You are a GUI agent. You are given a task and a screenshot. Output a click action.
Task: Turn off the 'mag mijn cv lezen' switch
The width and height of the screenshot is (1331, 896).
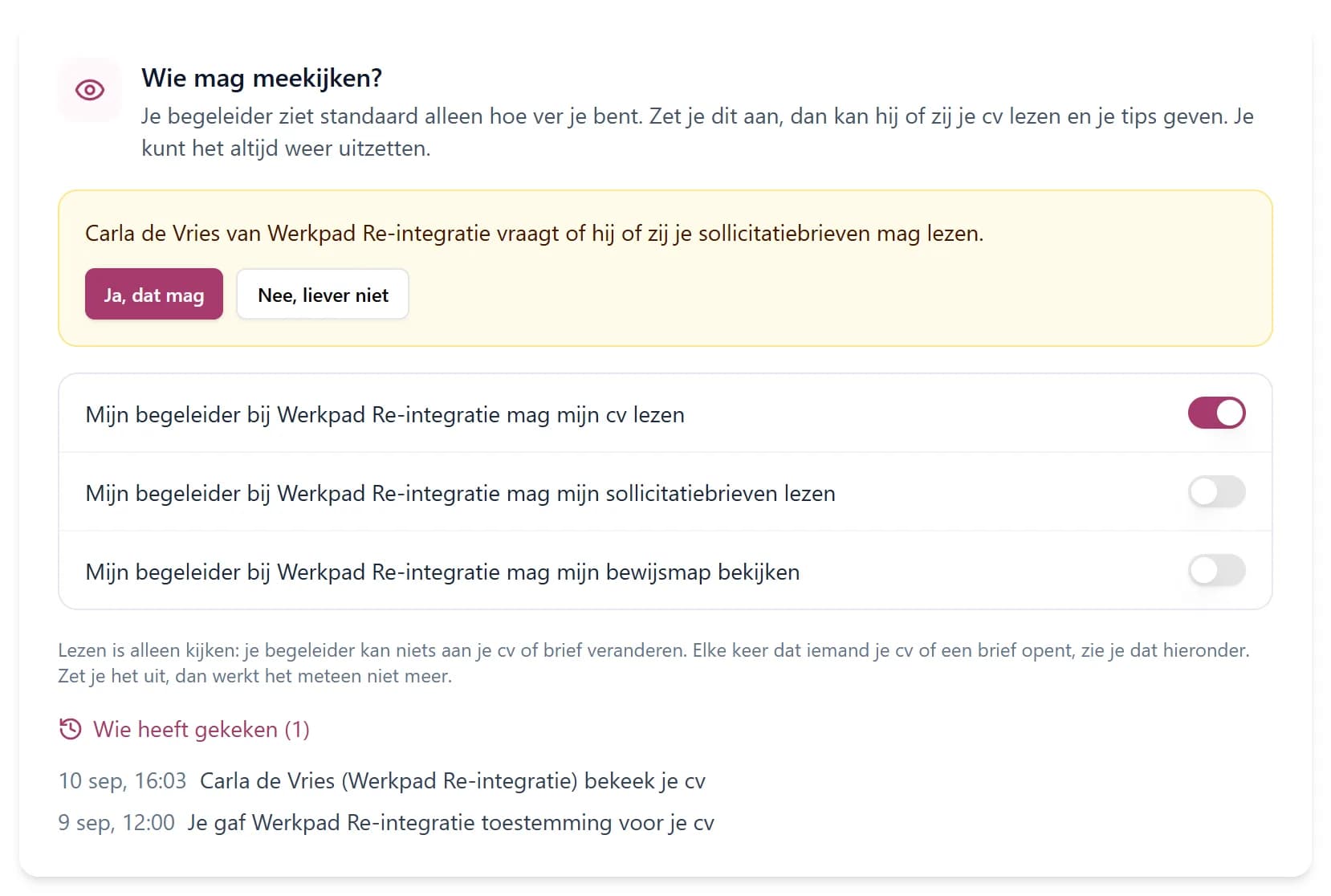point(1216,413)
